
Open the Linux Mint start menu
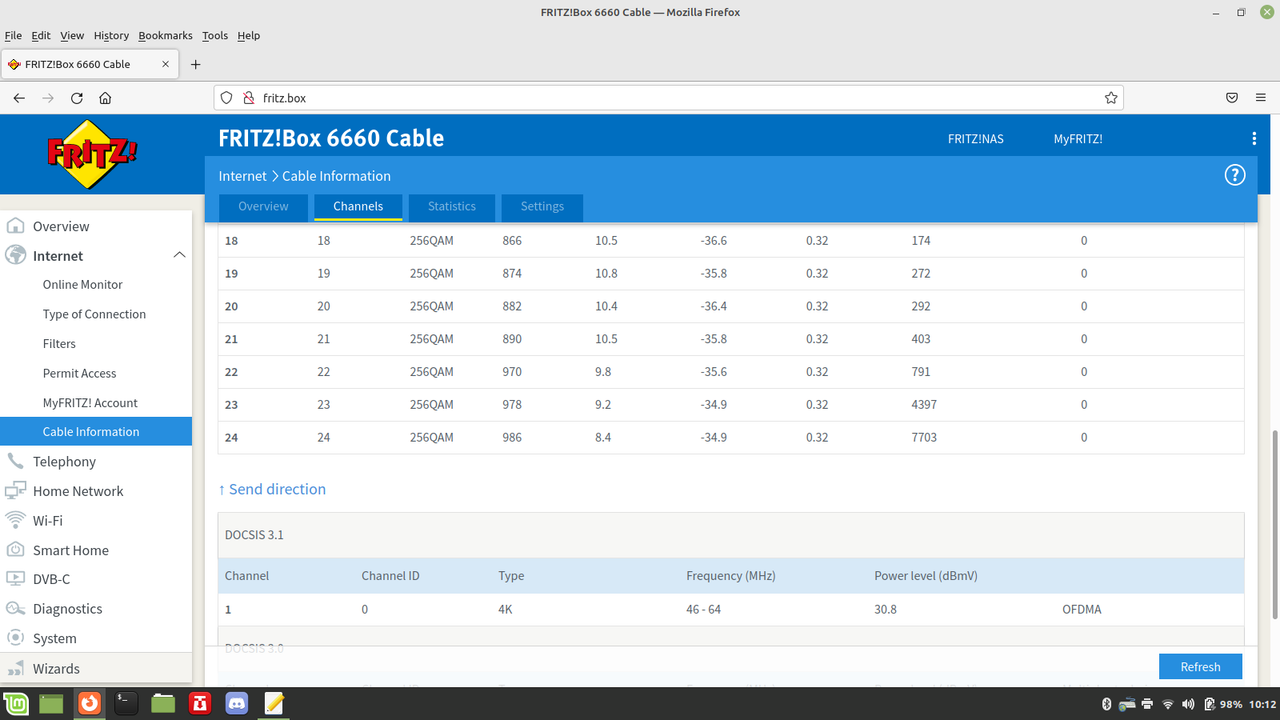click(x=16, y=704)
